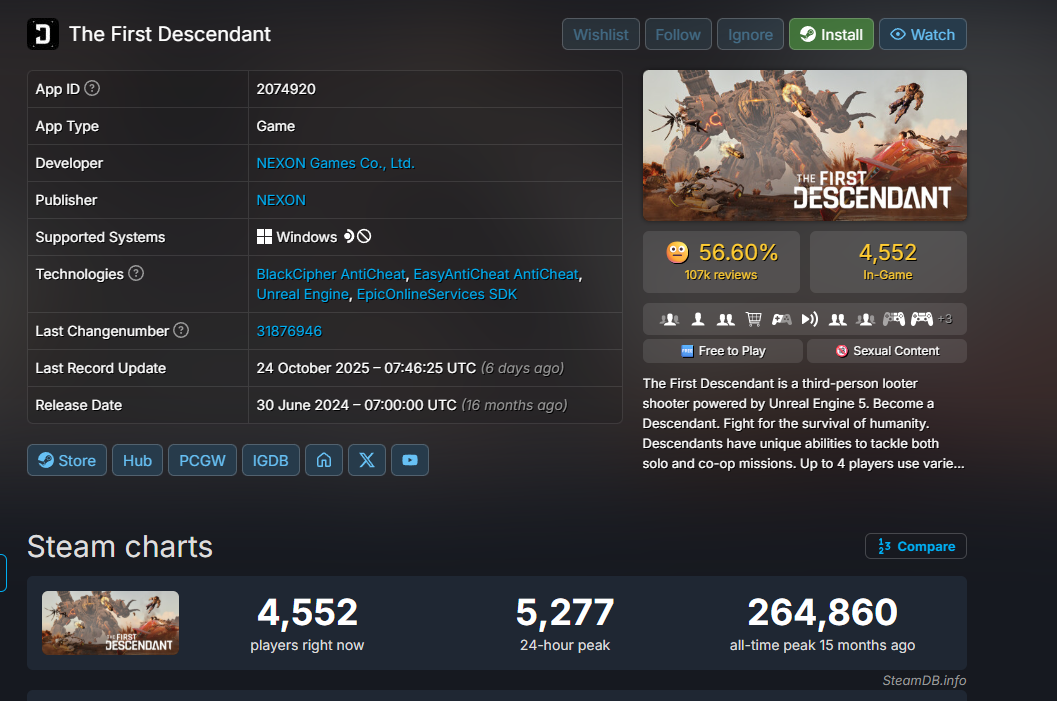
Task: Visit the game's homepage via house icon
Action: (324, 460)
